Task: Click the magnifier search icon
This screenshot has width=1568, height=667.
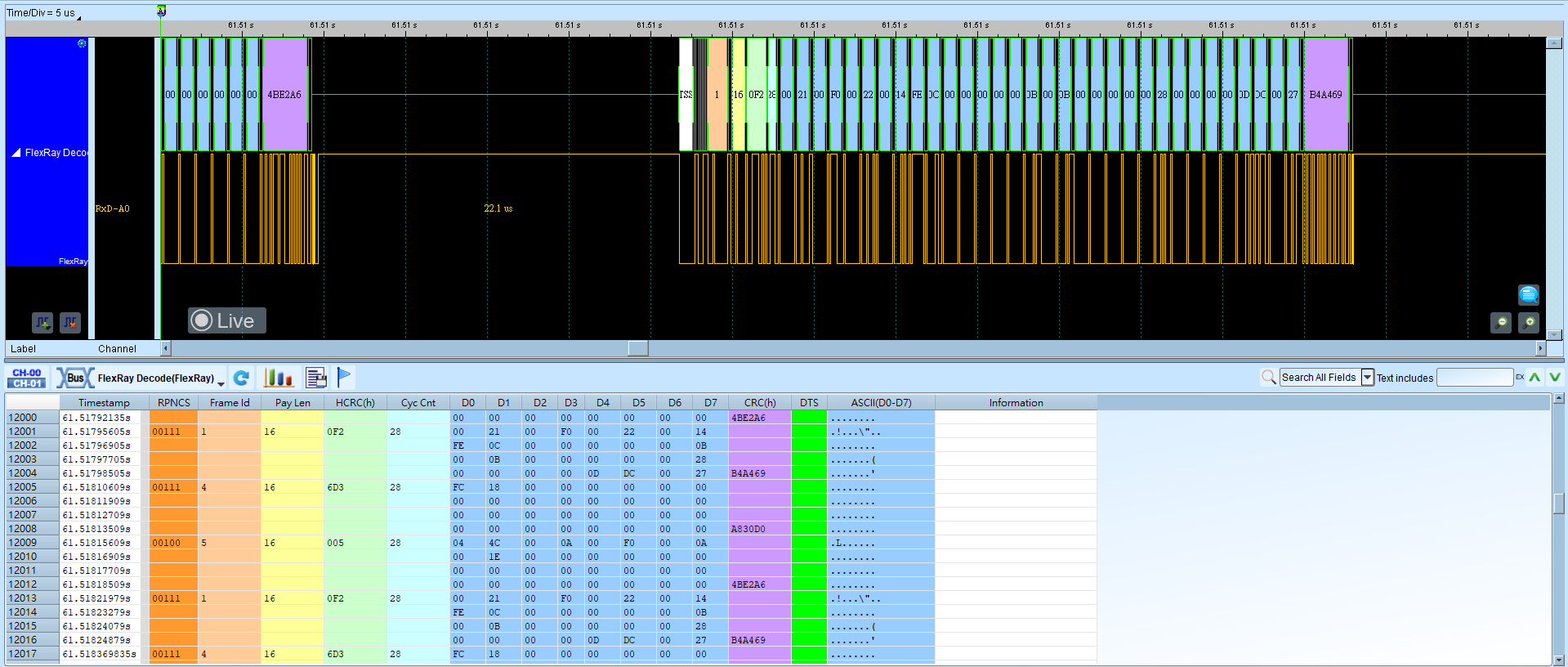Action: (1269, 377)
